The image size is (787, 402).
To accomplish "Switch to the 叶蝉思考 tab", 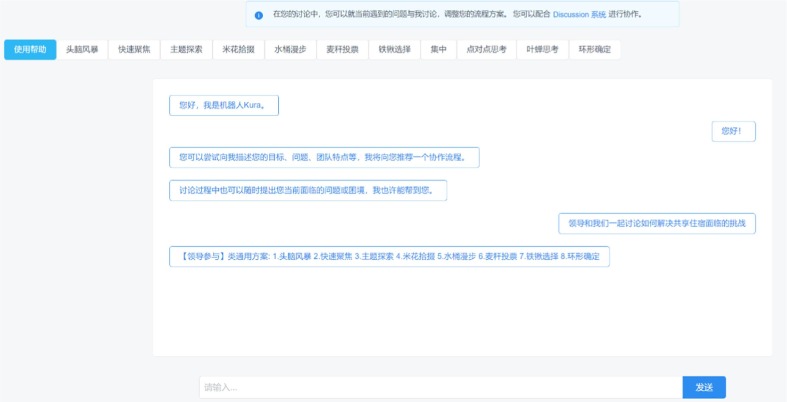I will click(x=543, y=49).
